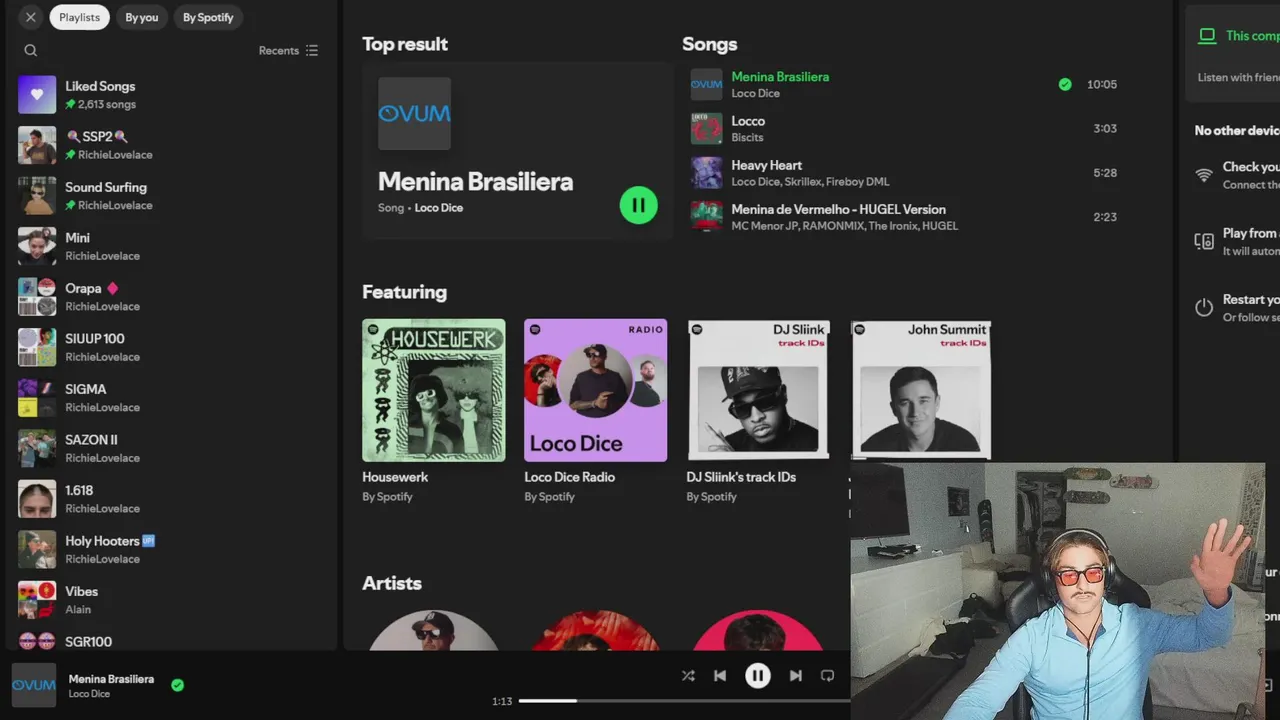1280x720 pixels.
Task: Click Locco album art thumbnail
Action: point(706,128)
